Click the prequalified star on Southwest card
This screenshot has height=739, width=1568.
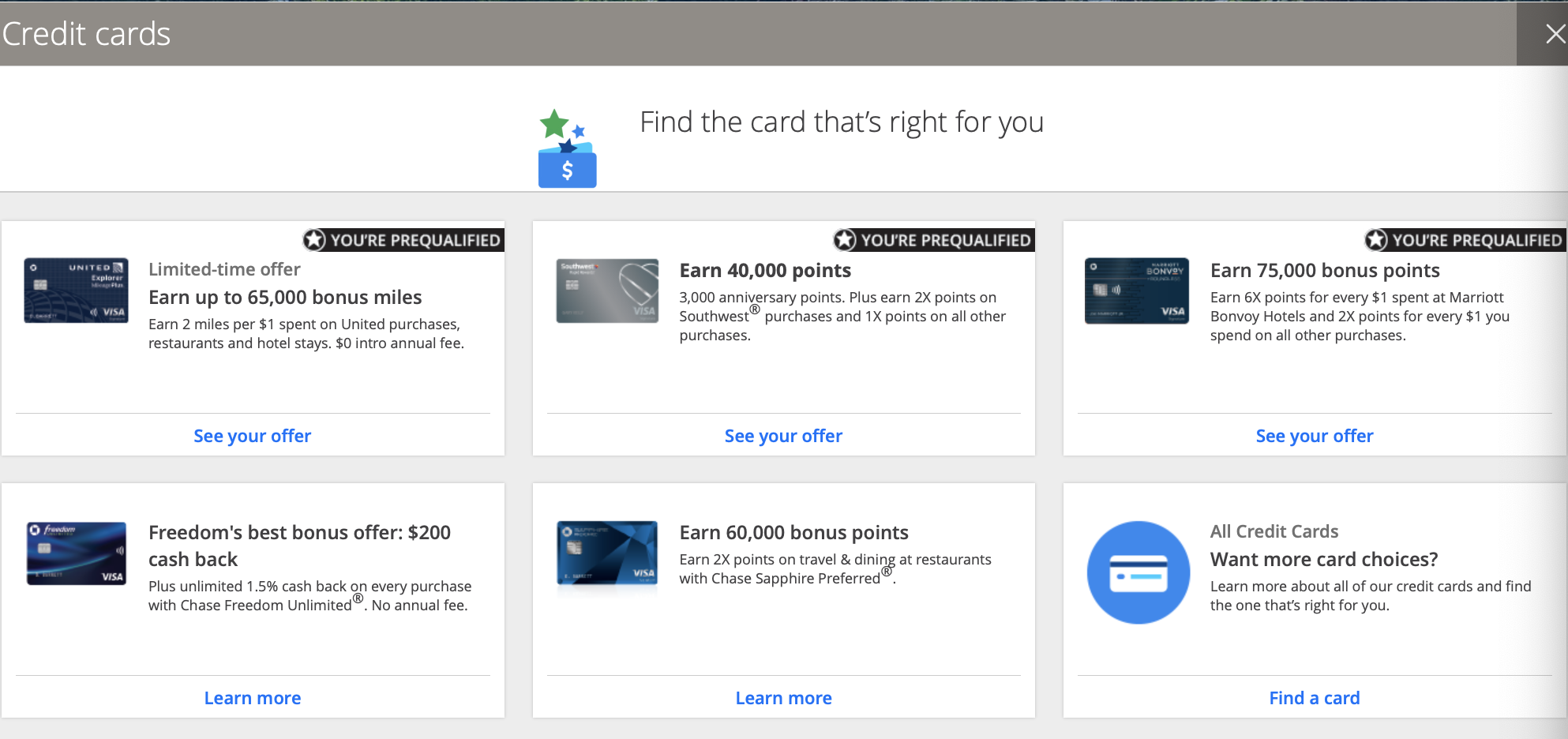coord(846,240)
